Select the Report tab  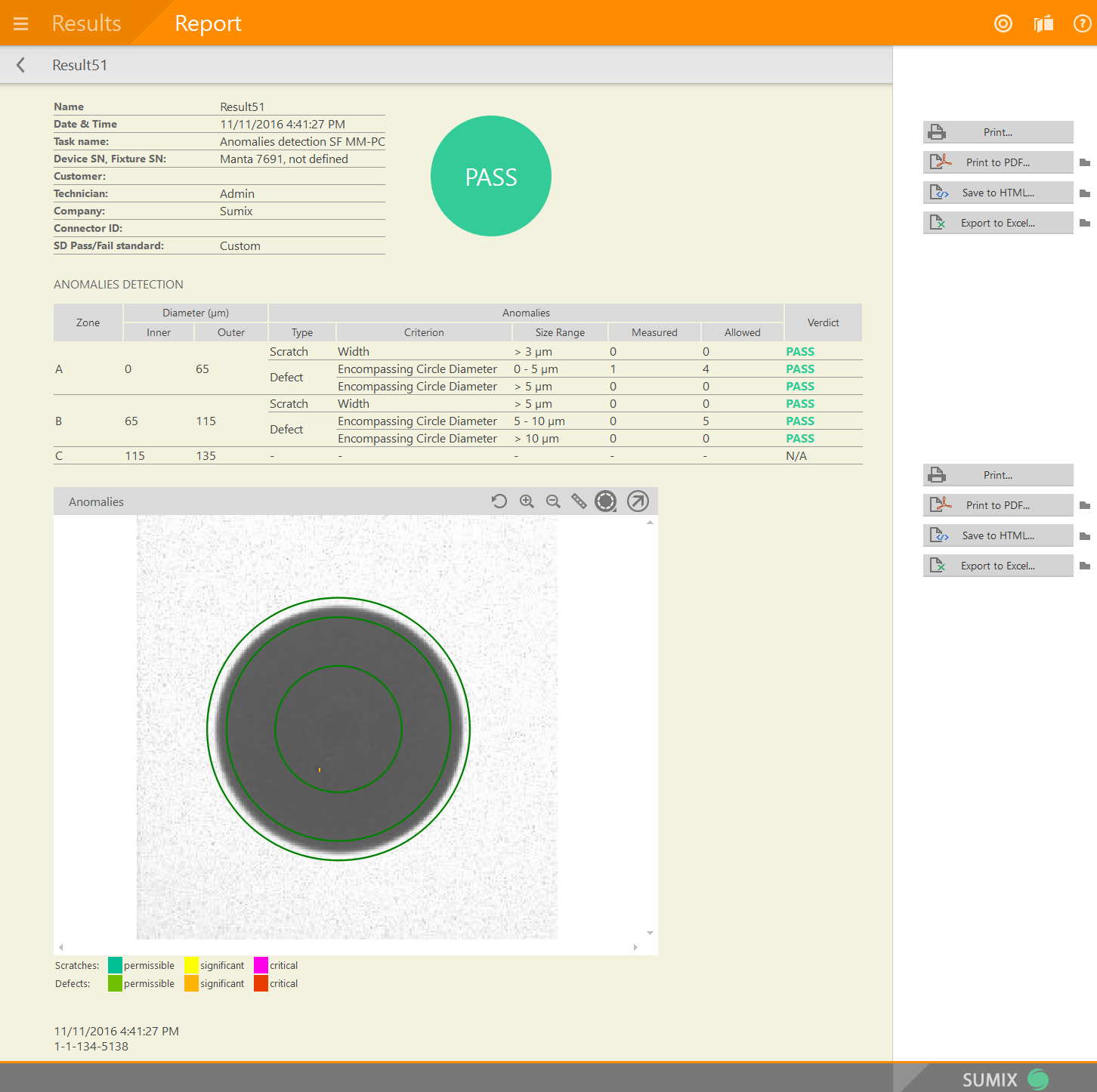208,23
